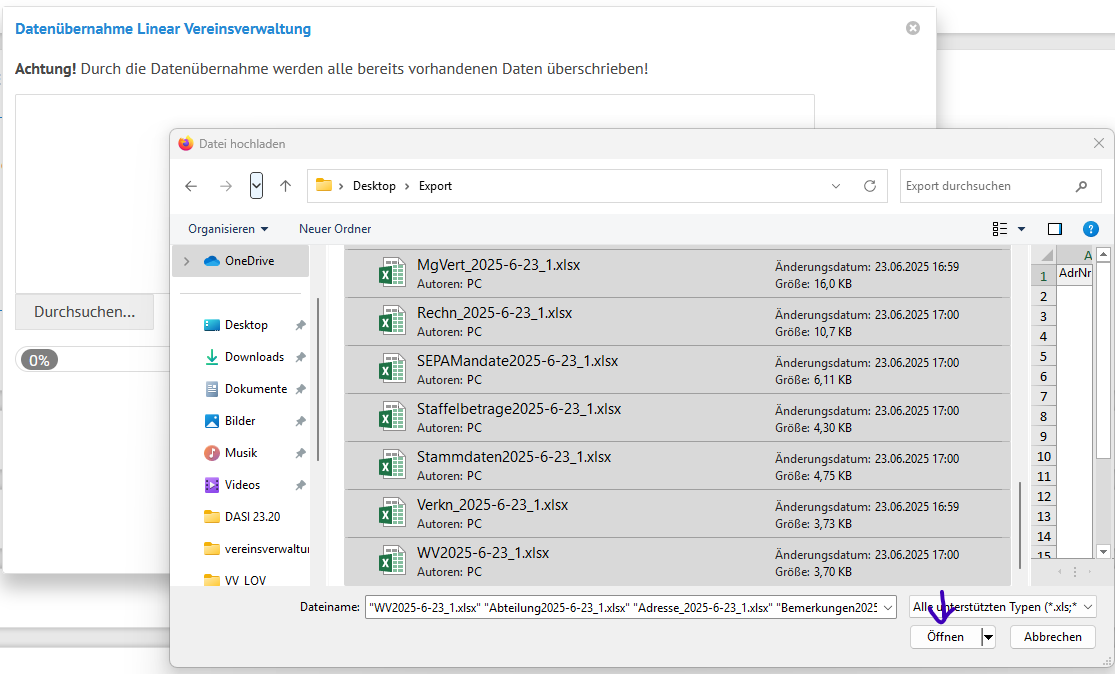Open the file dialog help icon
This screenshot has height=674, width=1115.
pos(1091,229)
